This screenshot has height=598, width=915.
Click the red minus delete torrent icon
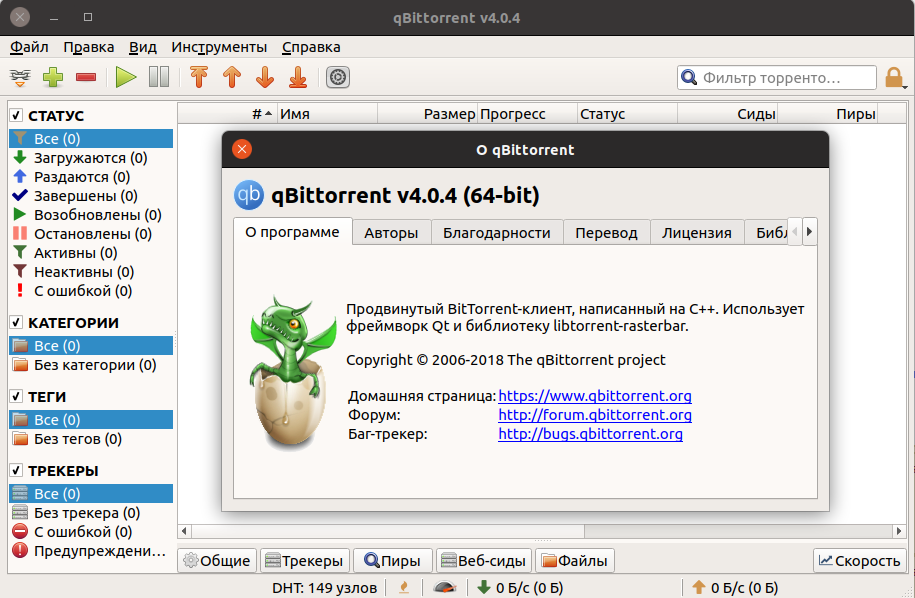86,77
